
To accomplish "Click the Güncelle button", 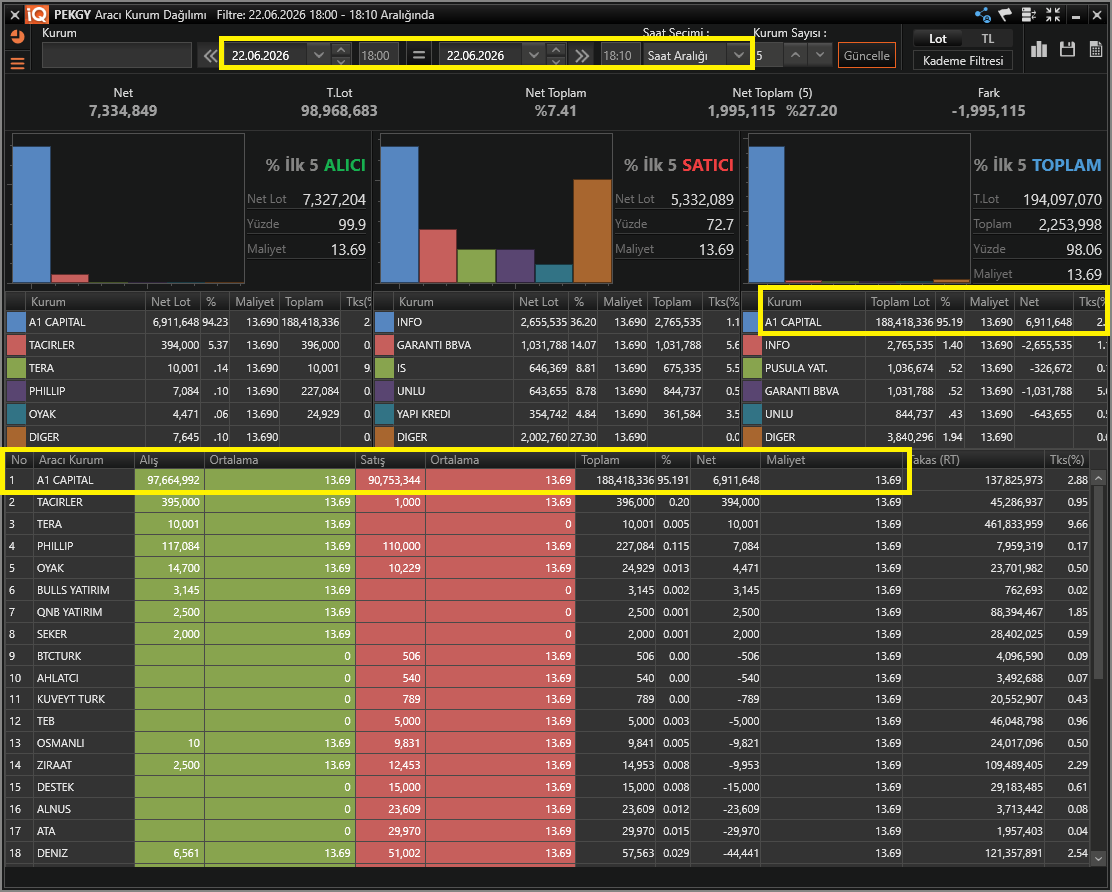I will 866,55.
